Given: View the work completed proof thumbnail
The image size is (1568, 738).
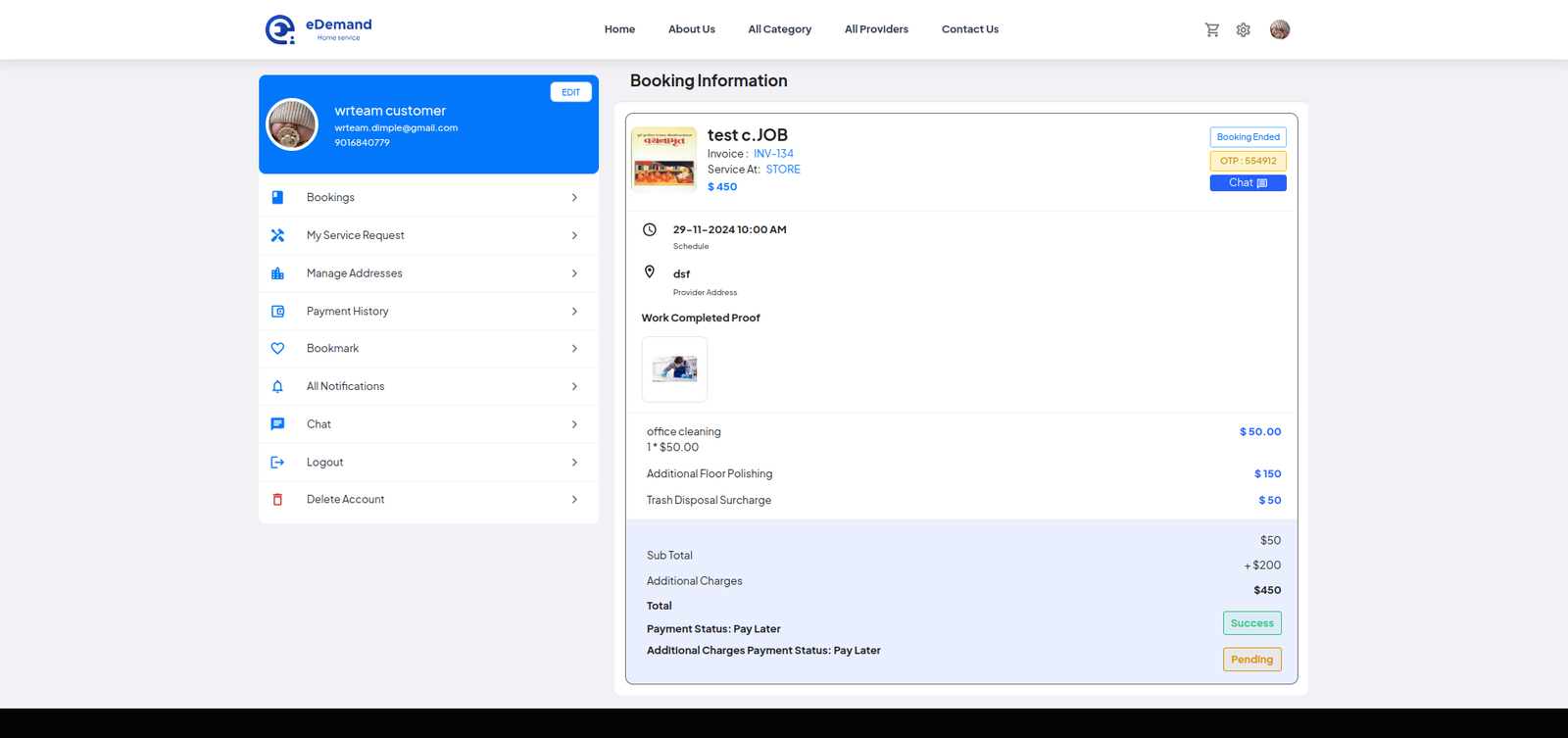Looking at the screenshot, I should [674, 369].
